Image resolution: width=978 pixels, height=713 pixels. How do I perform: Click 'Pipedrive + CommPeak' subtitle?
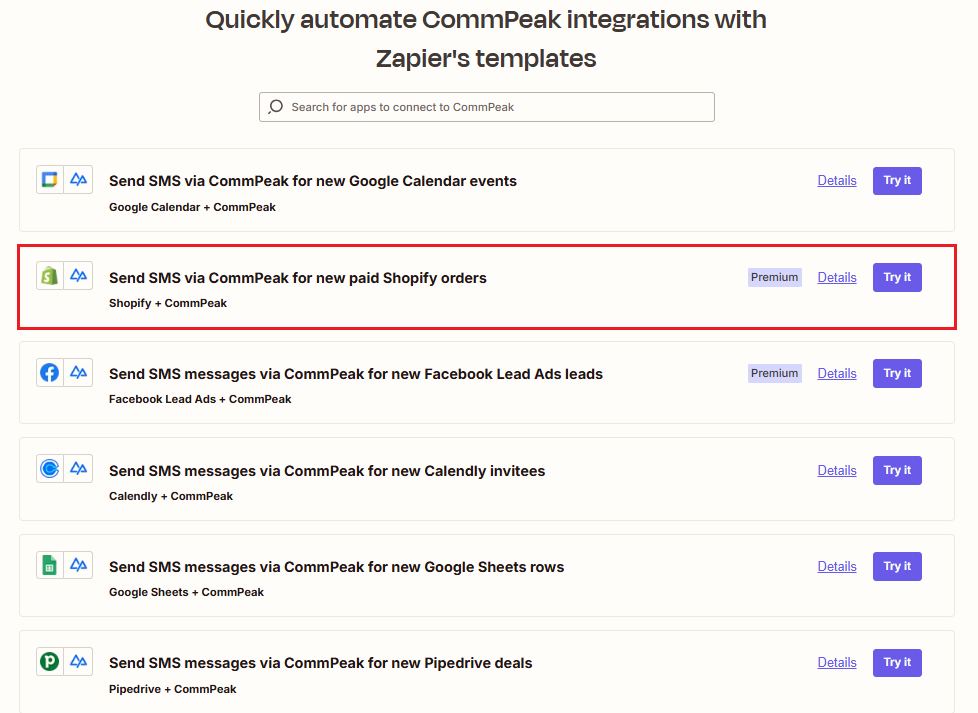click(x=172, y=689)
